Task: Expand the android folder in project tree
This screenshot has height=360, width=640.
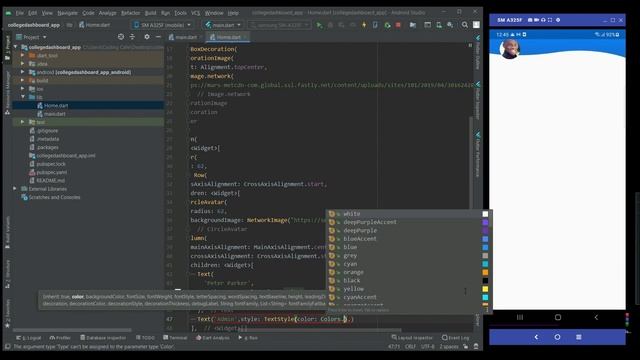Action: tap(23, 72)
